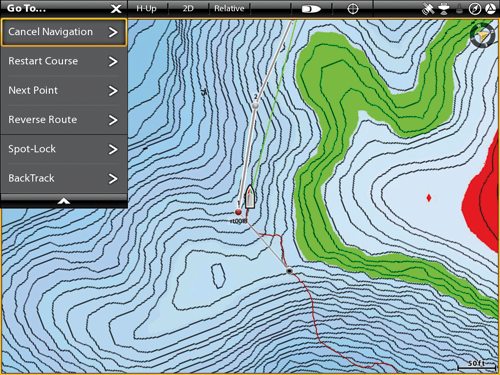Click the triangle i-Pilot Link icon

pyautogui.click(x=490, y=9)
